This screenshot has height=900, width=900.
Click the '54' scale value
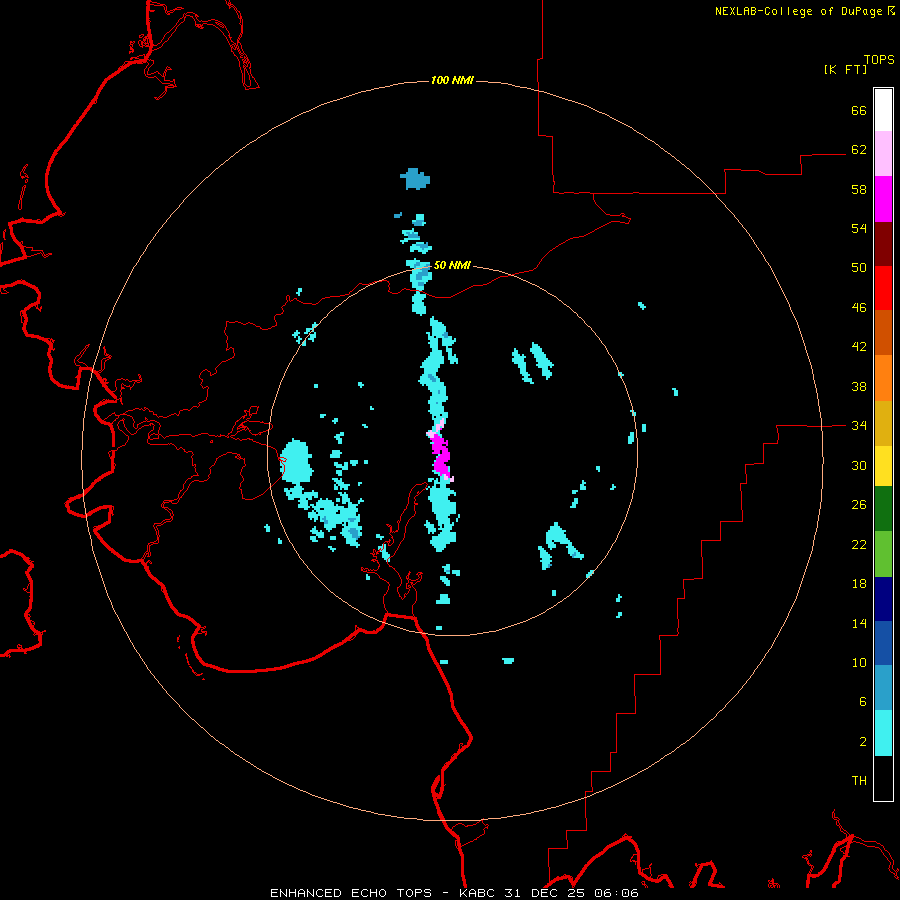pos(859,228)
